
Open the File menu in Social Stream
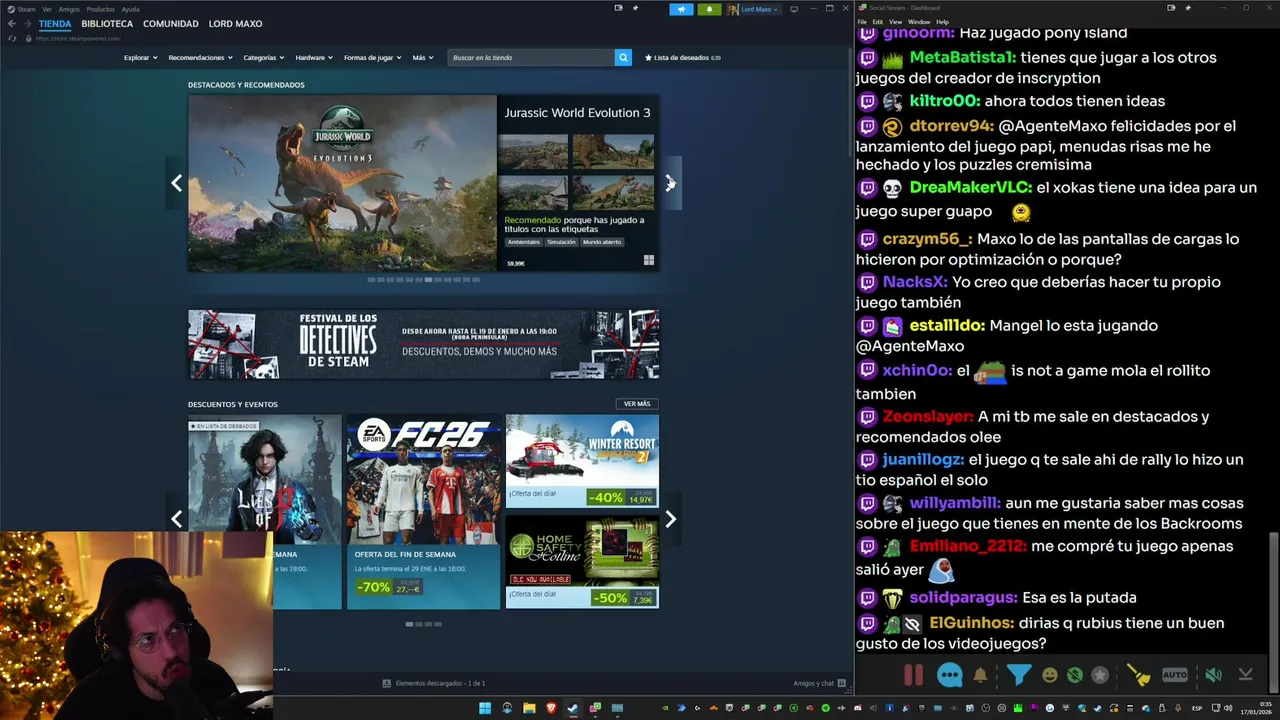[x=862, y=21]
